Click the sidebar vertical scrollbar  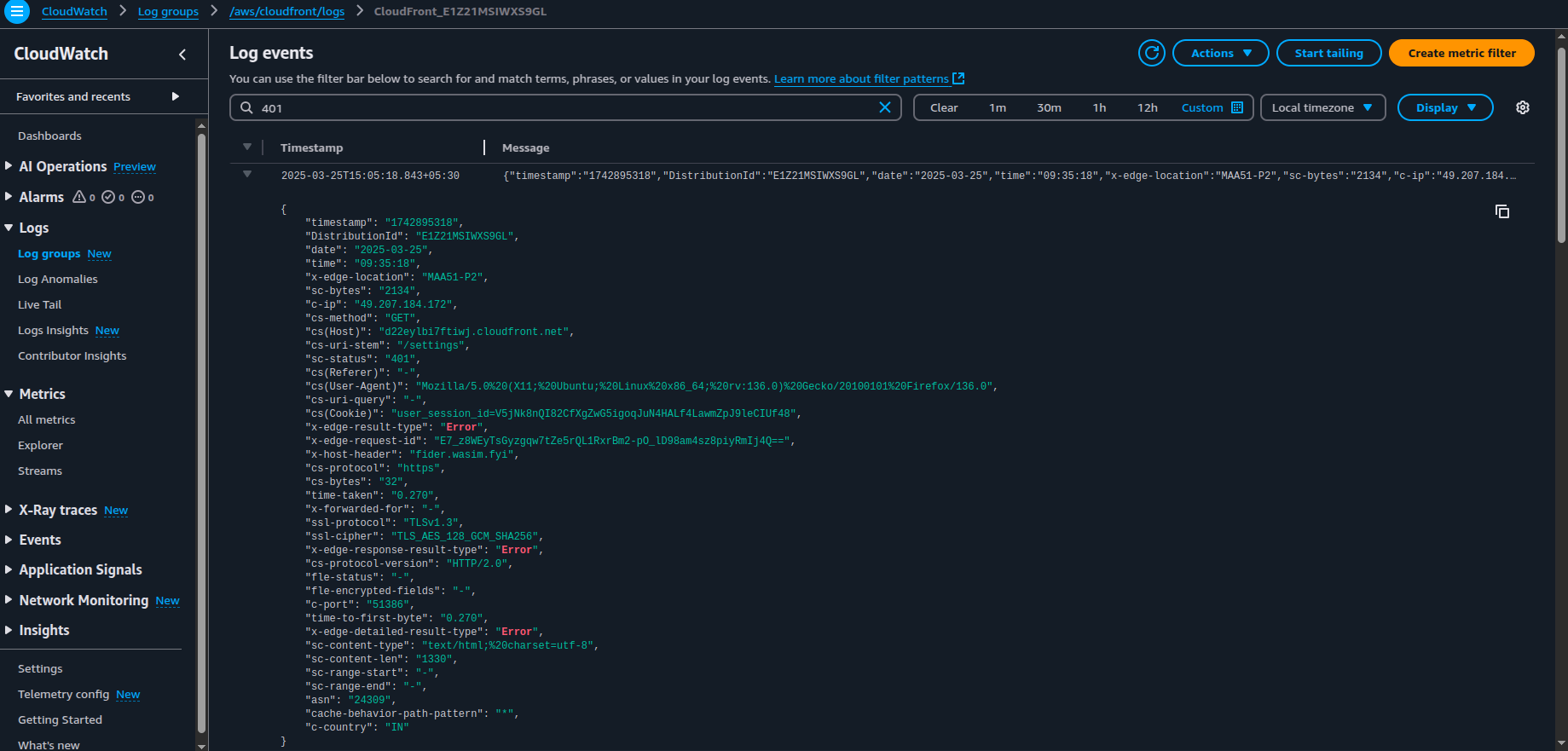[201, 433]
